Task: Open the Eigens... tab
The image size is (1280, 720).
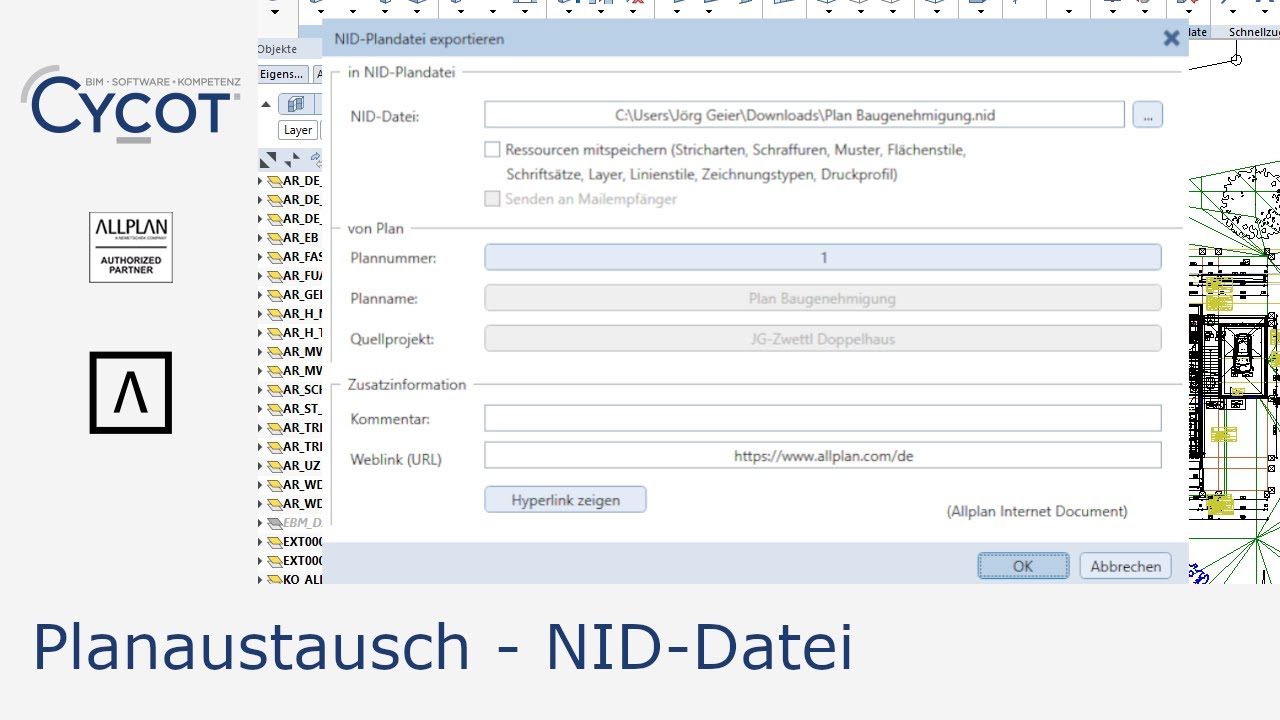Action: 282,74
